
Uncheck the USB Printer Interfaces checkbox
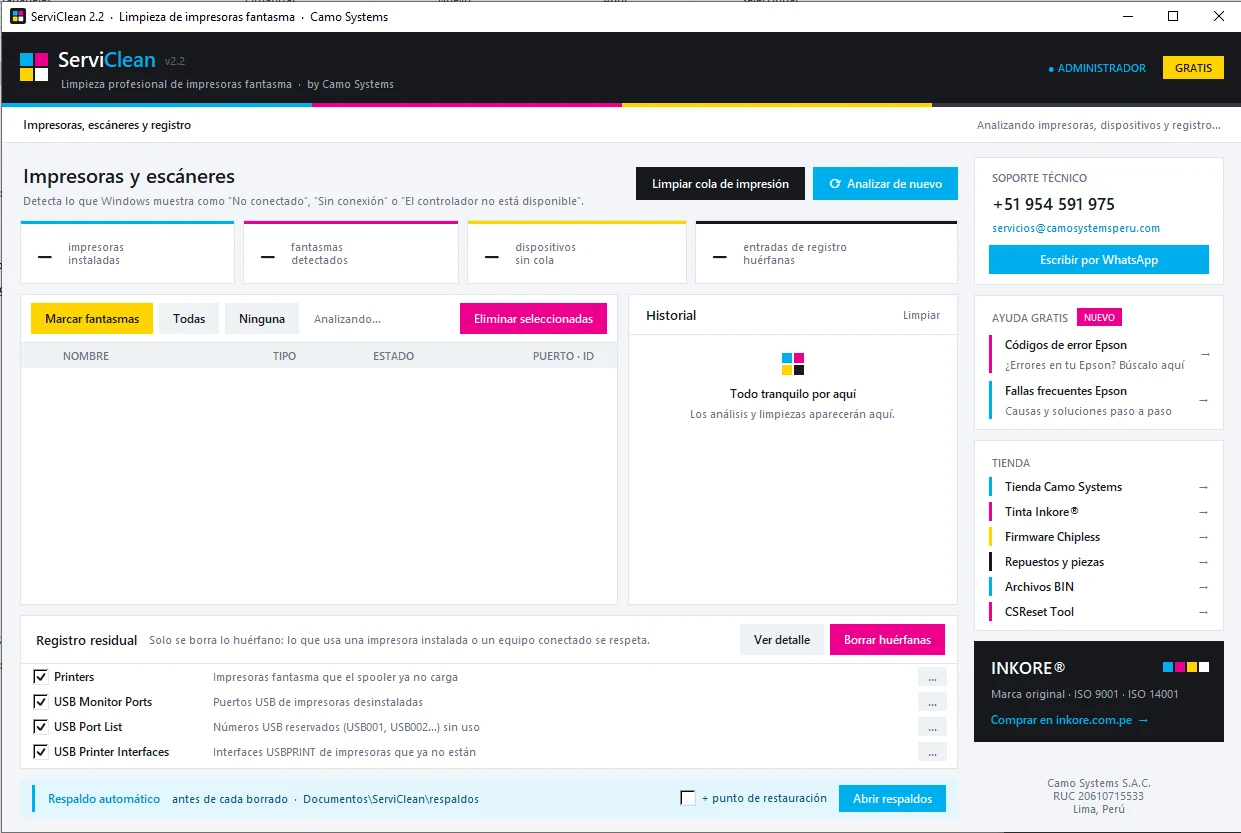pyautogui.click(x=41, y=752)
